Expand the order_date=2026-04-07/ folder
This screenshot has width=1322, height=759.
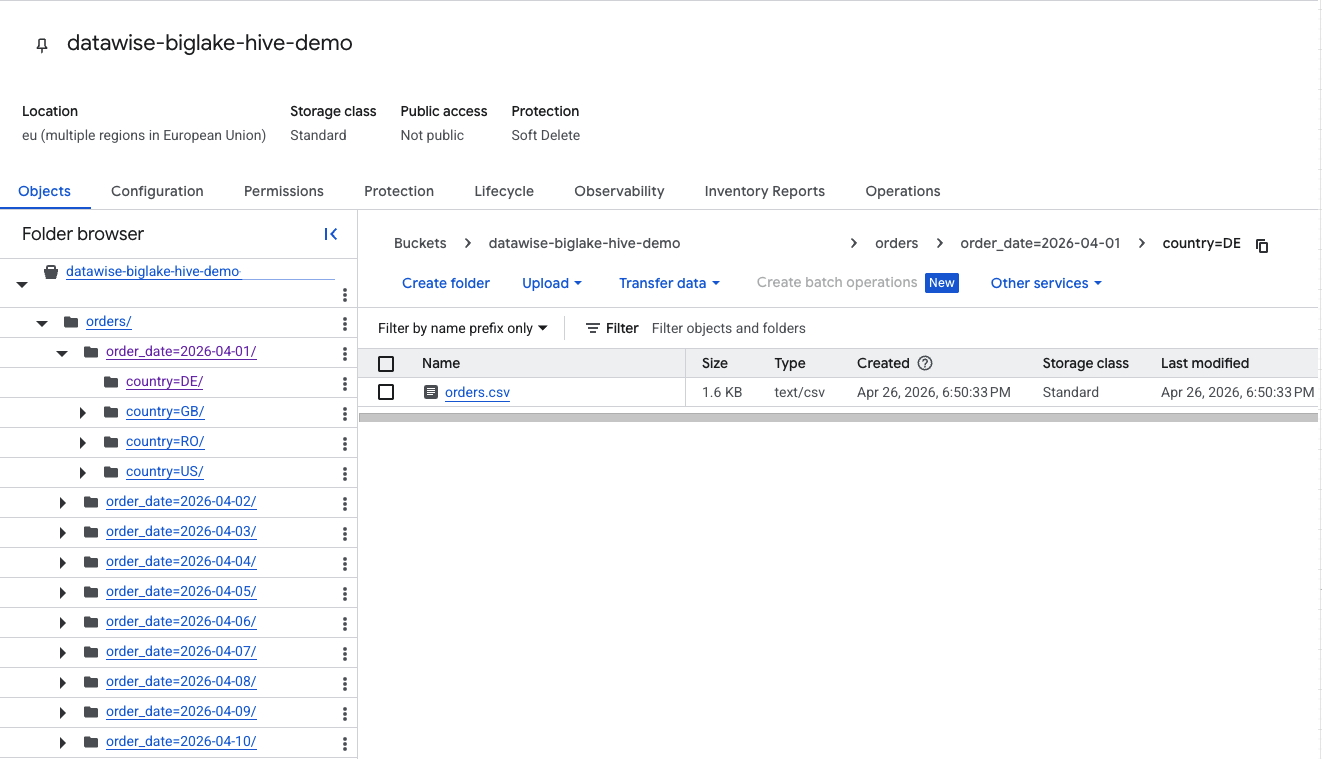click(x=63, y=652)
